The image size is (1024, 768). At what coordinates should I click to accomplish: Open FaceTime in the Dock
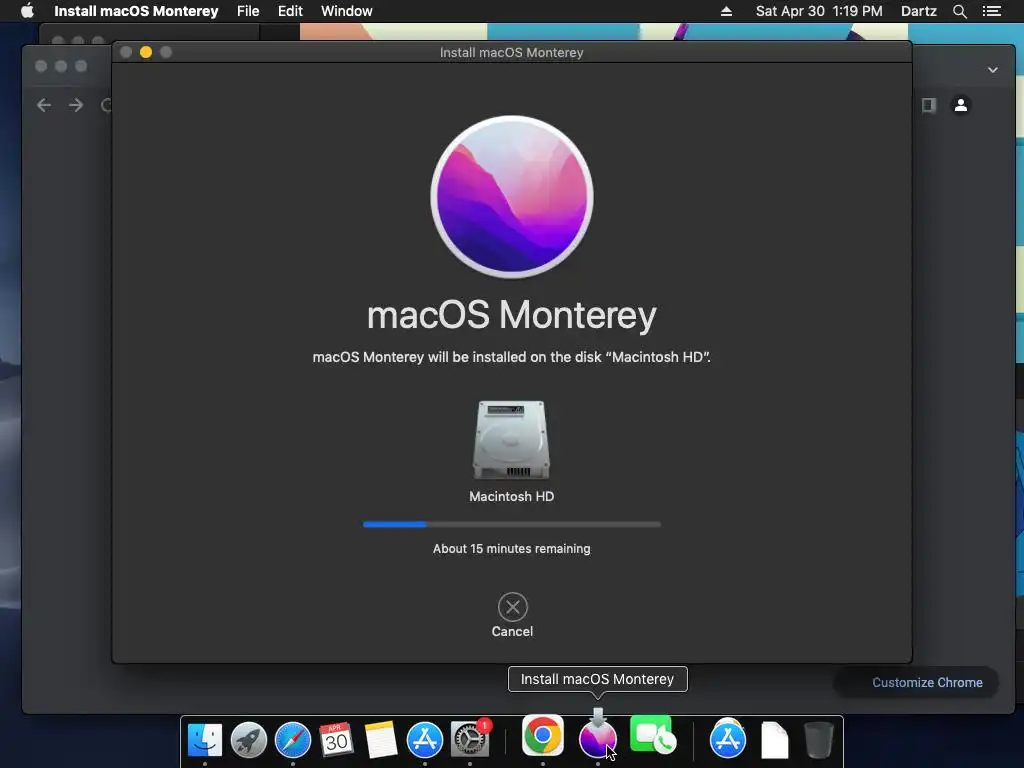pos(652,735)
